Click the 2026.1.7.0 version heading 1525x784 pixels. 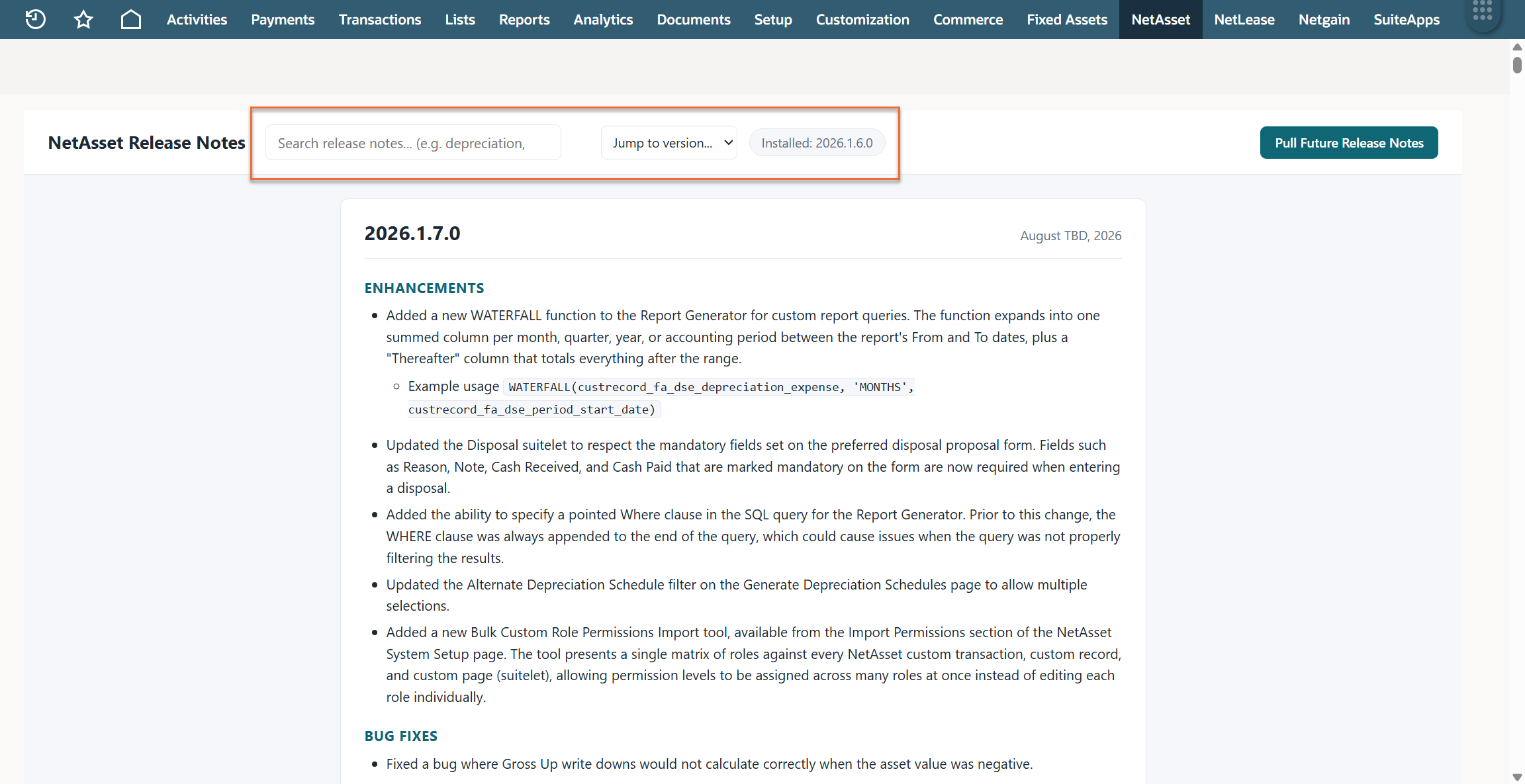pos(412,234)
